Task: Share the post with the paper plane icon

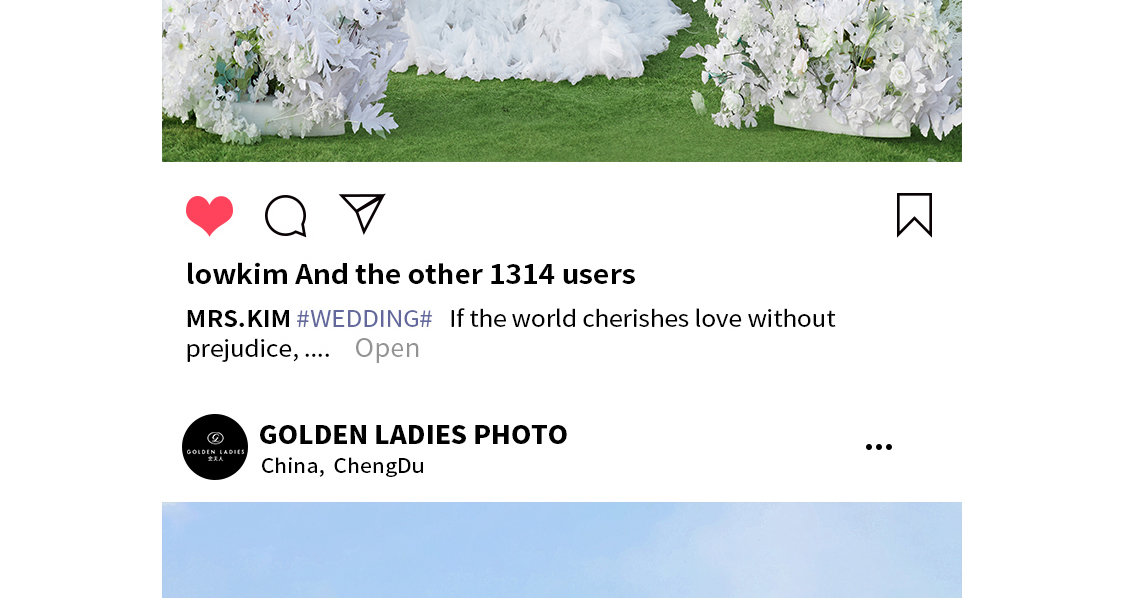Action: coord(362,213)
